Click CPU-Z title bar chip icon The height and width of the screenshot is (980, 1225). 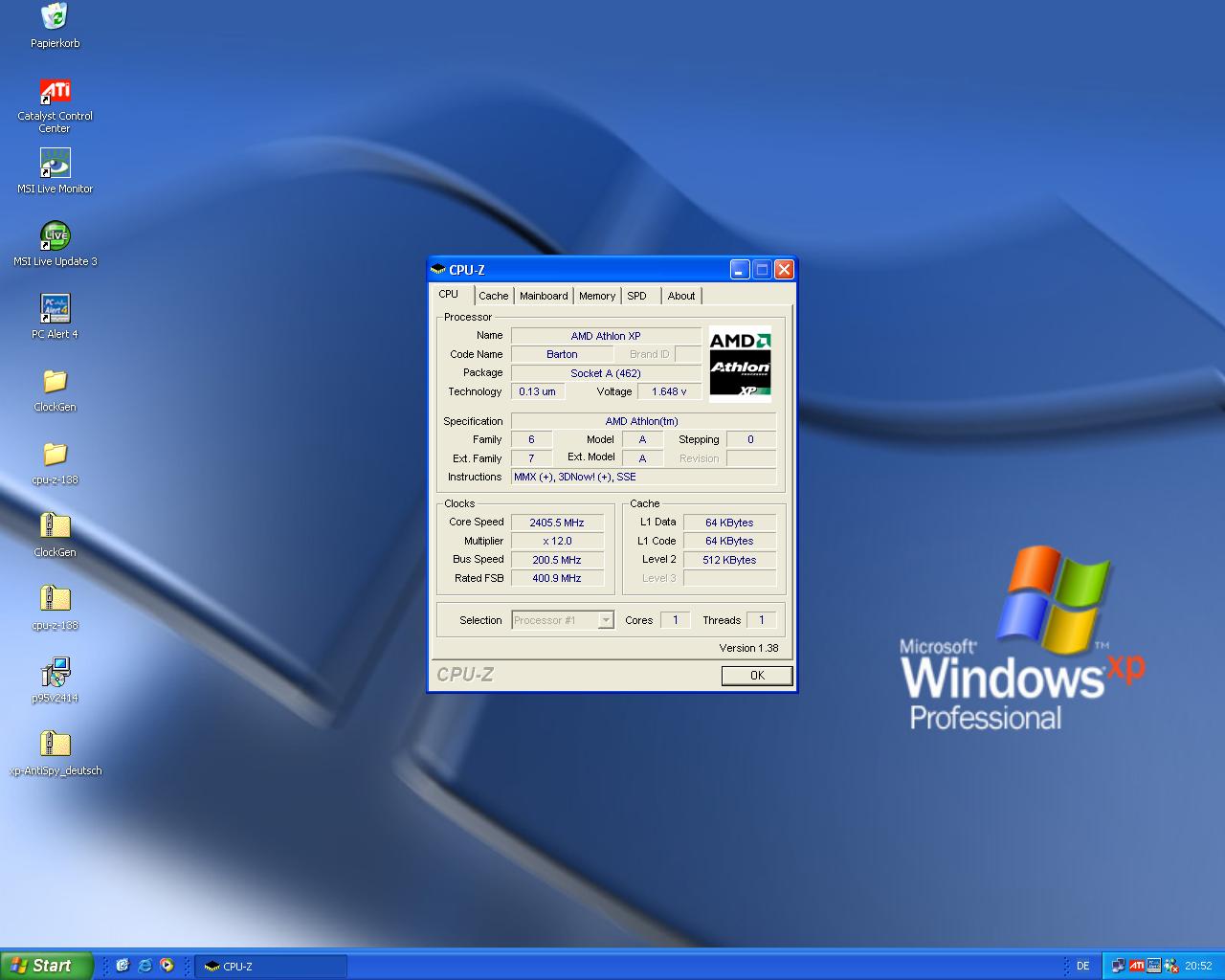point(438,270)
